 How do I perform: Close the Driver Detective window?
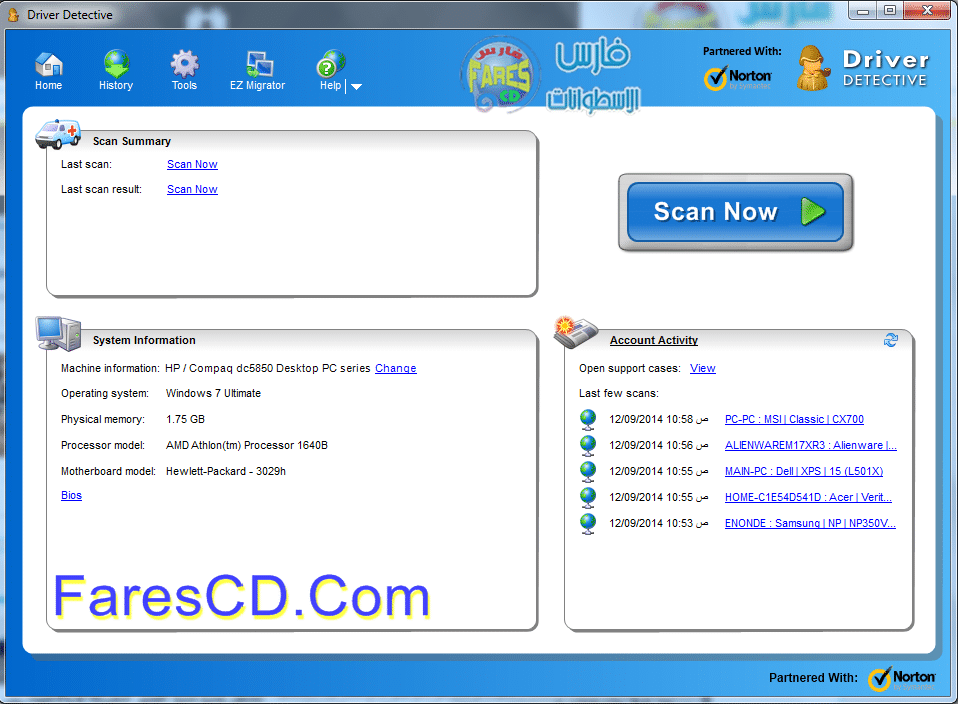tap(927, 10)
